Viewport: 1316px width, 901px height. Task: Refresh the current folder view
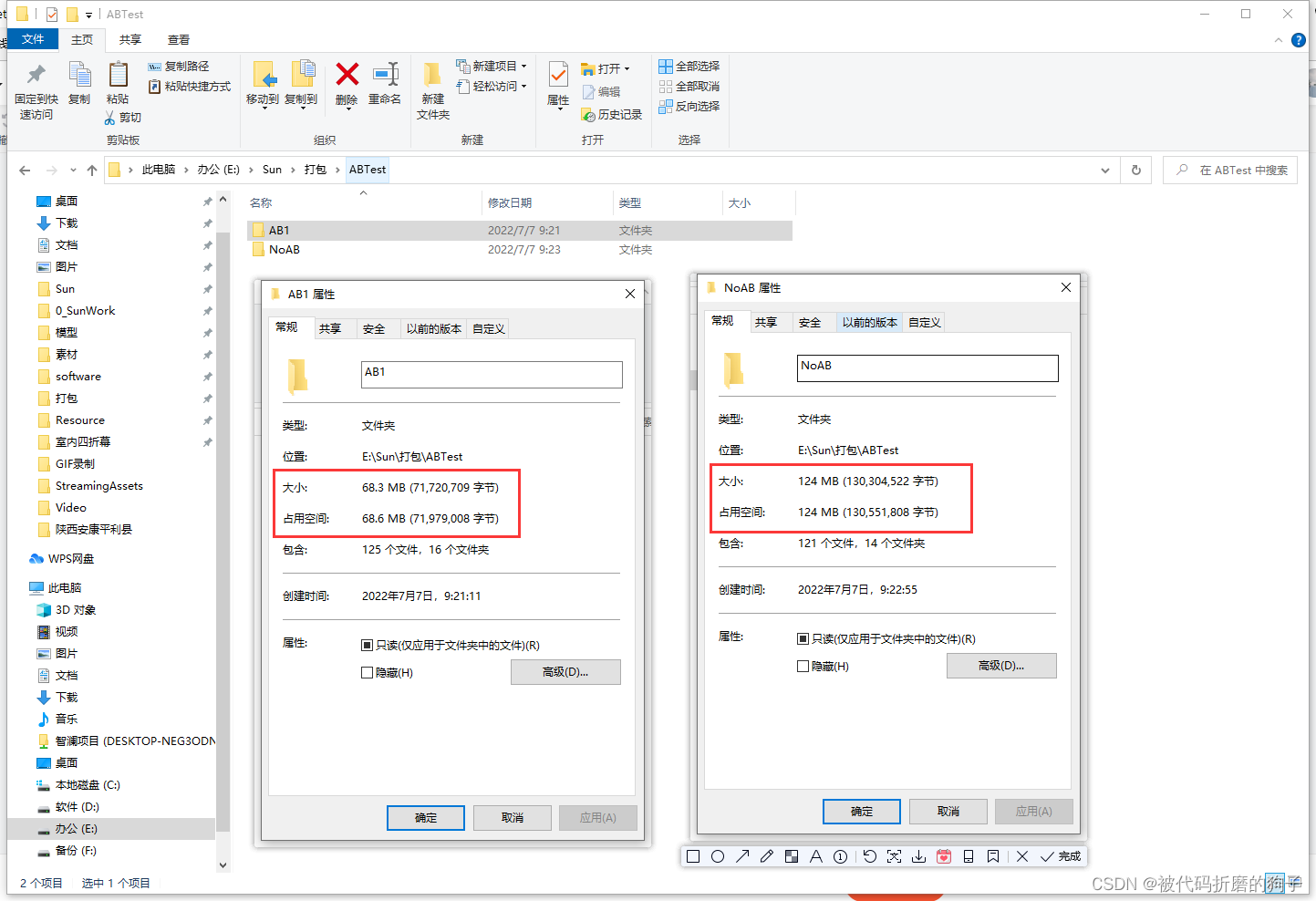1136,171
